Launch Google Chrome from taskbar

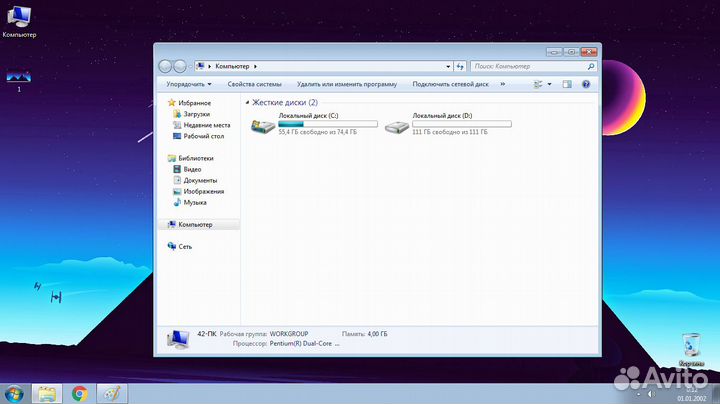[79, 393]
